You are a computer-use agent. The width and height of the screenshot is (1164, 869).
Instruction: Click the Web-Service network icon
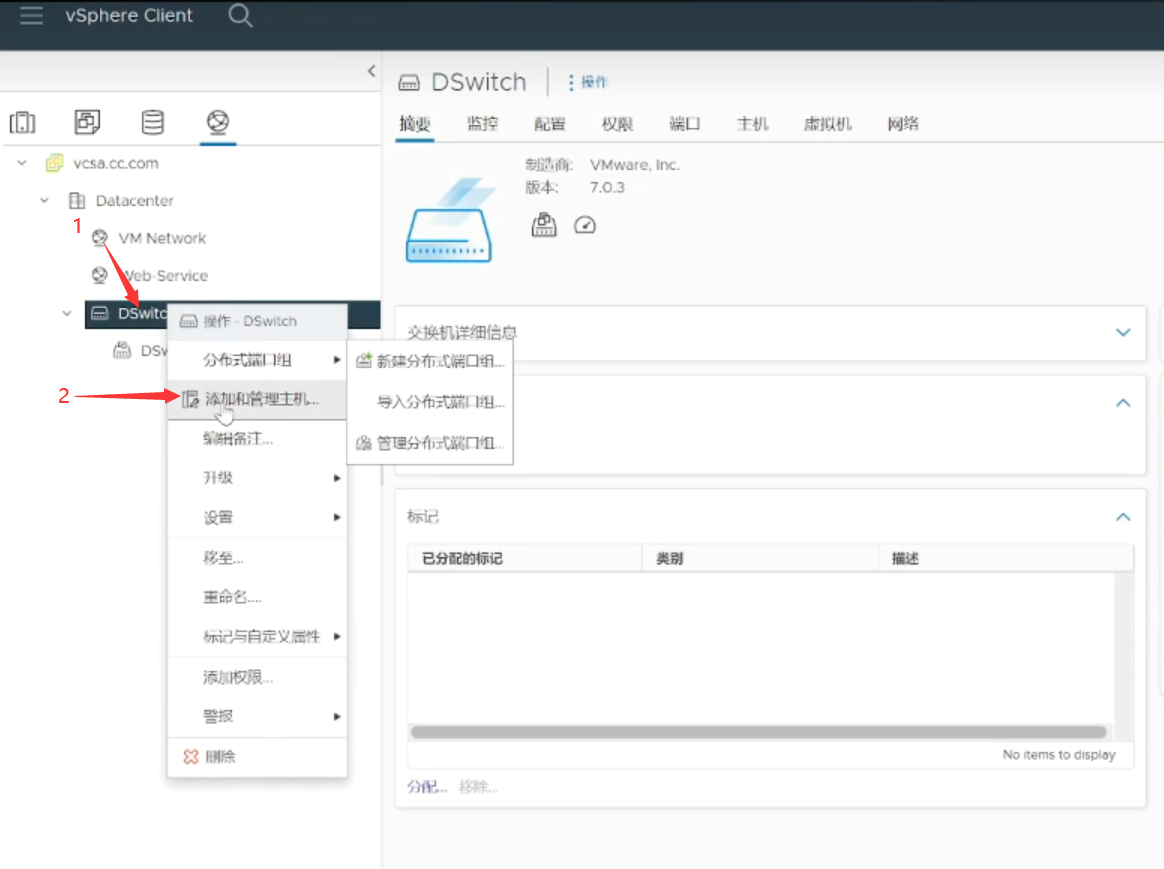pos(99,275)
